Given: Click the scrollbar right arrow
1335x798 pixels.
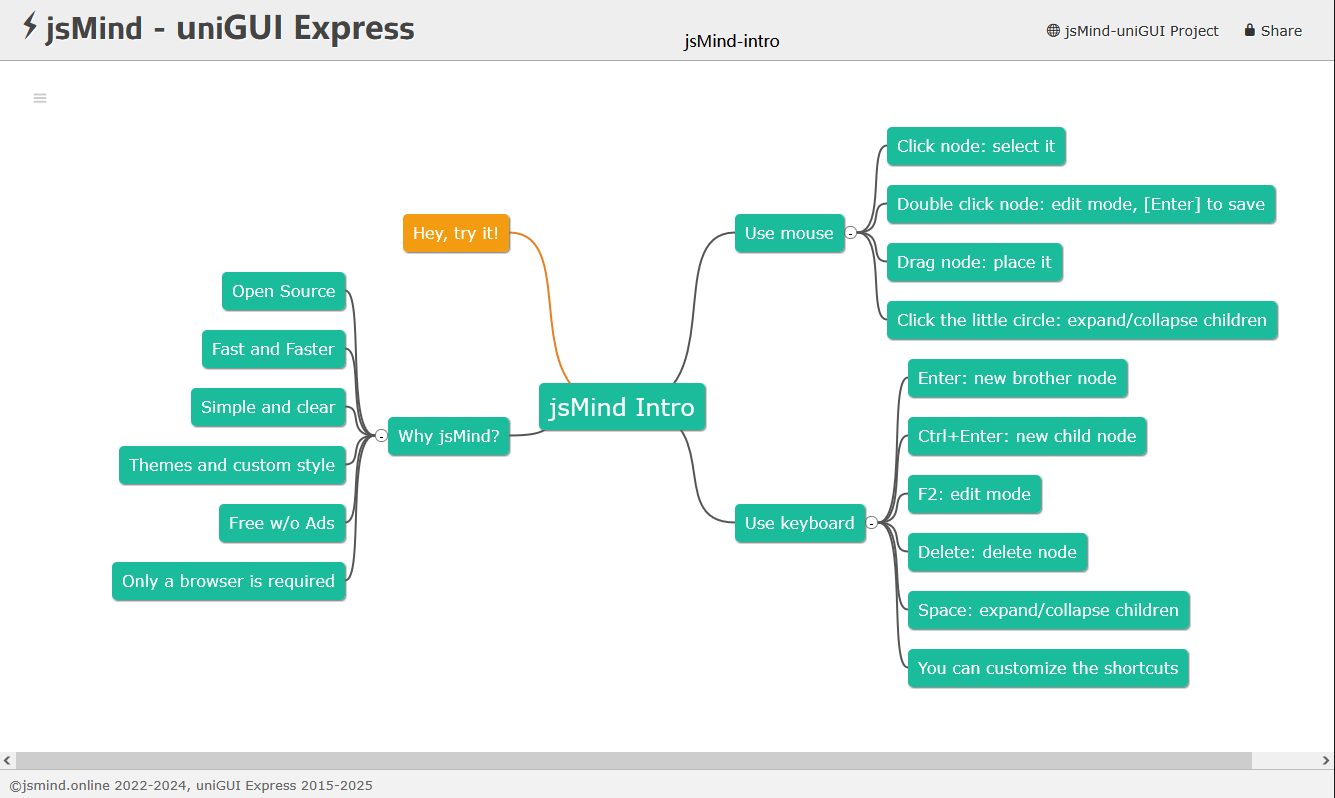Looking at the screenshot, I should coord(1326,761).
